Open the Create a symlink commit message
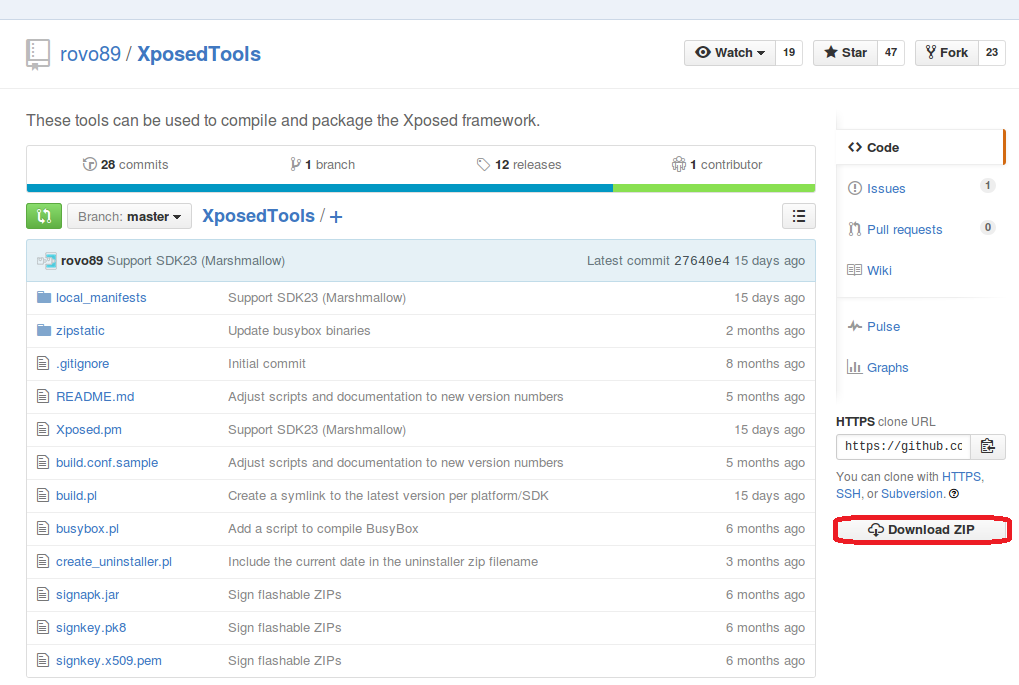Image resolution: width=1019 pixels, height=685 pixels. (388, 496)
